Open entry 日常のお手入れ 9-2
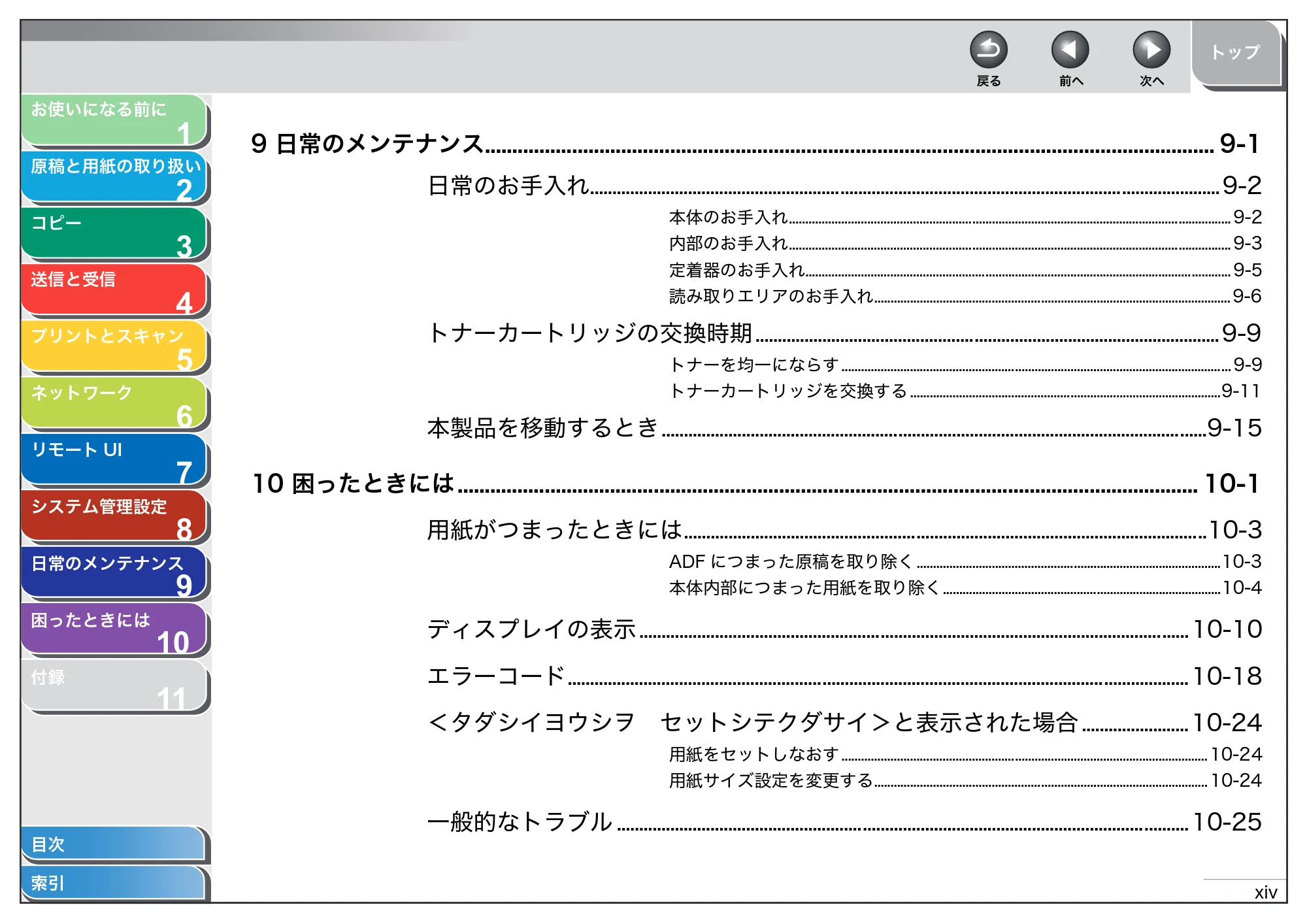Screen dimensions: 1307x924 844,186
